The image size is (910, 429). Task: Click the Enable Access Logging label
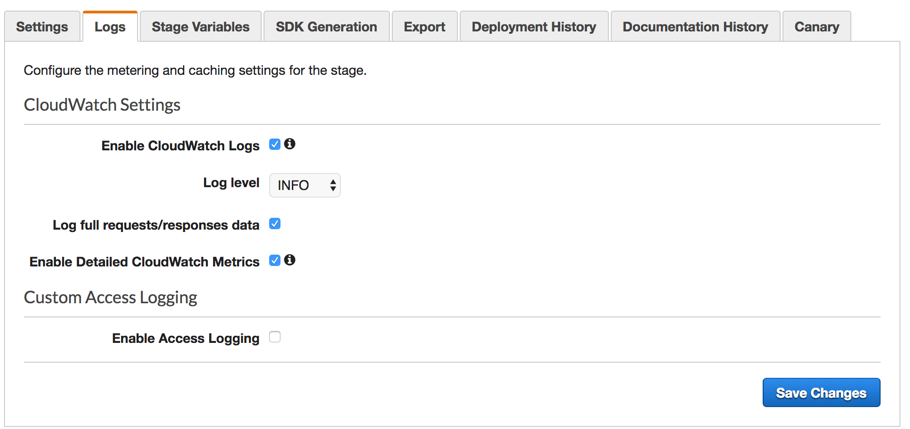click(x=185, y=339)
